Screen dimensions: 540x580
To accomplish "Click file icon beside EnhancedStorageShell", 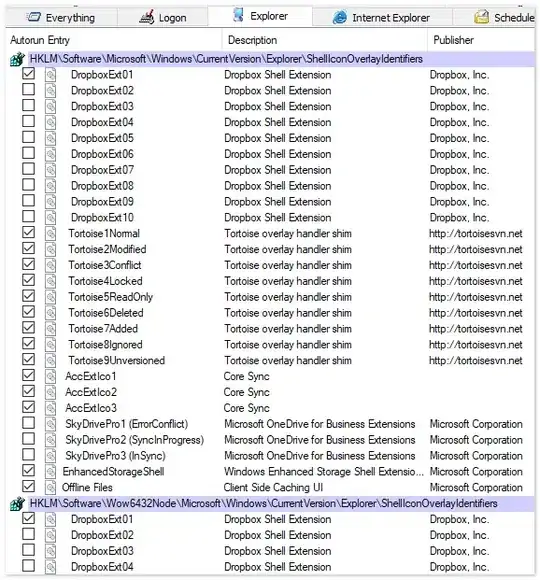I will coord(51,472).
